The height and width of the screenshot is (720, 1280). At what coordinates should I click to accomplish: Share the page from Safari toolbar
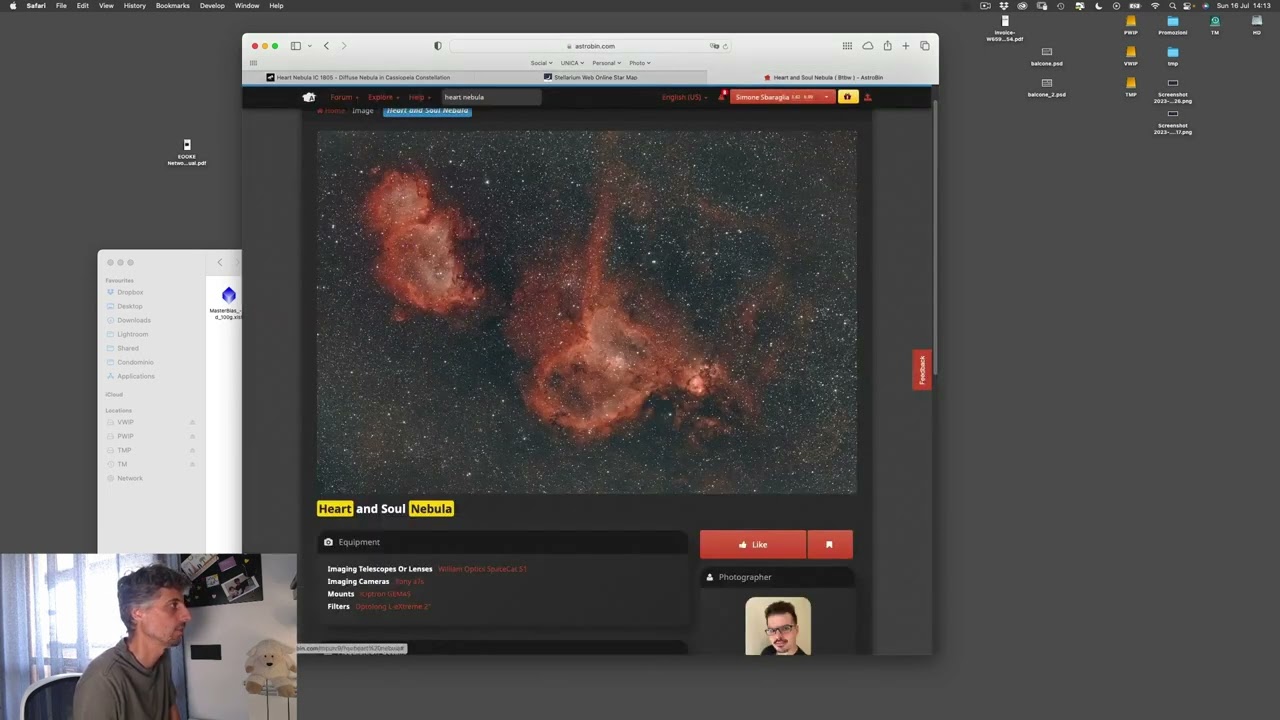tap(887, 46)
